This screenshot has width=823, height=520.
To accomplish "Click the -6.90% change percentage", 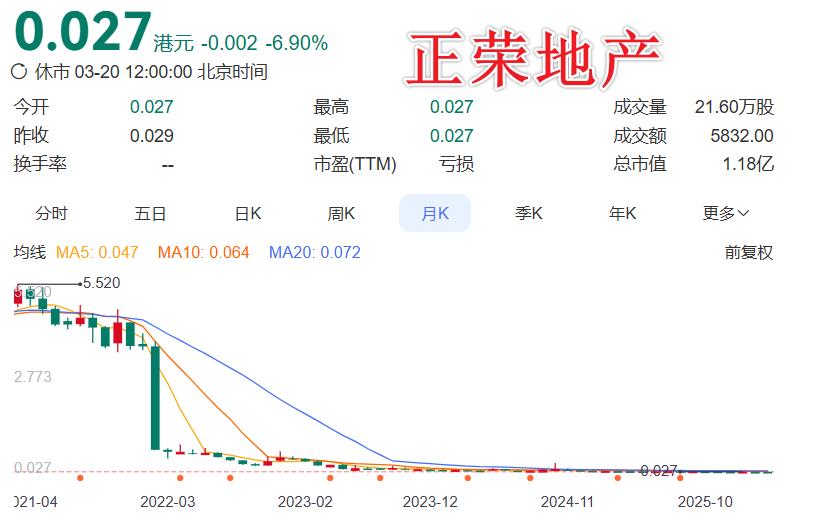I will [x=297, y=43].
